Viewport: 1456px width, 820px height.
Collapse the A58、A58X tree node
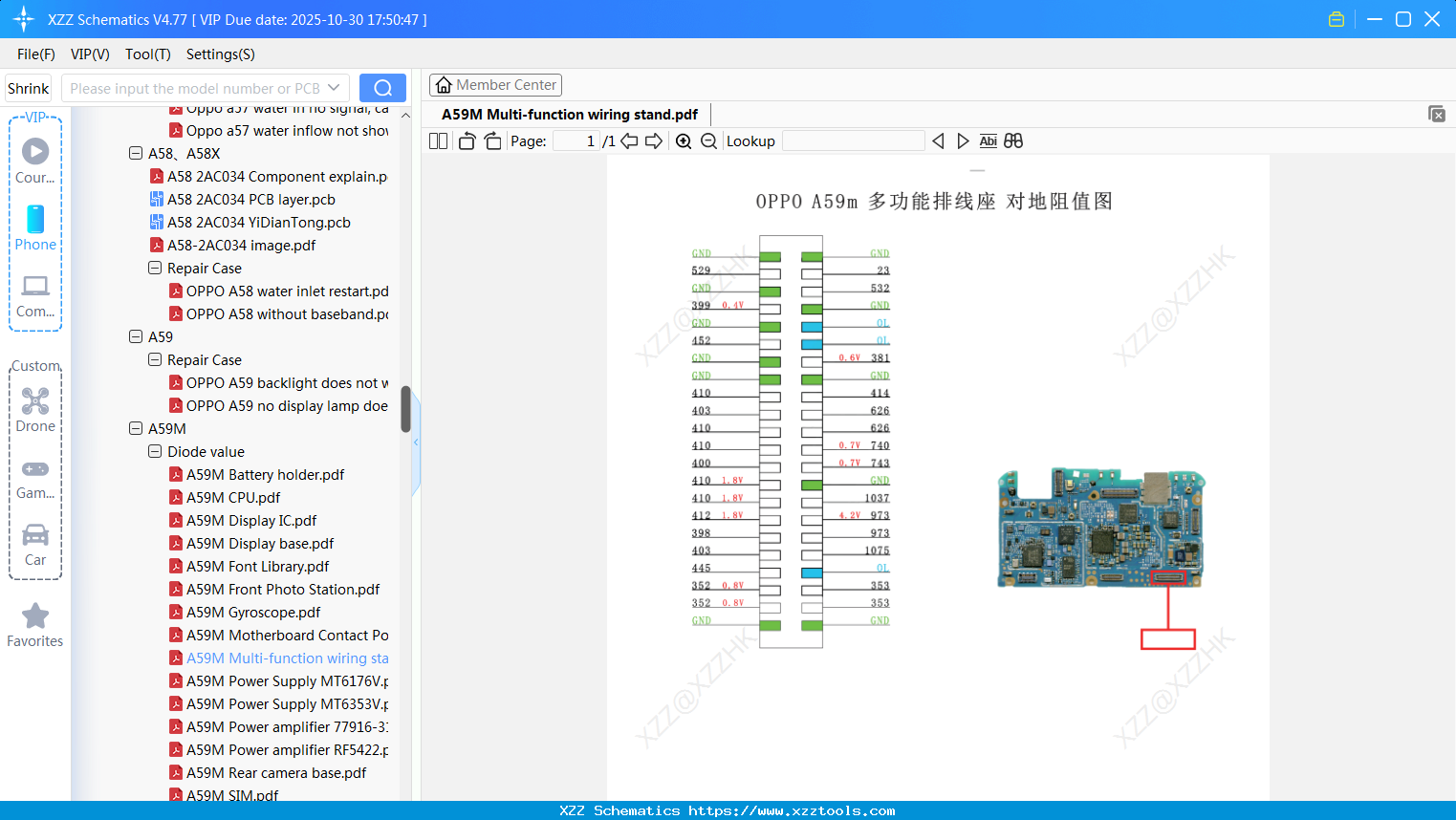(136, 153)
